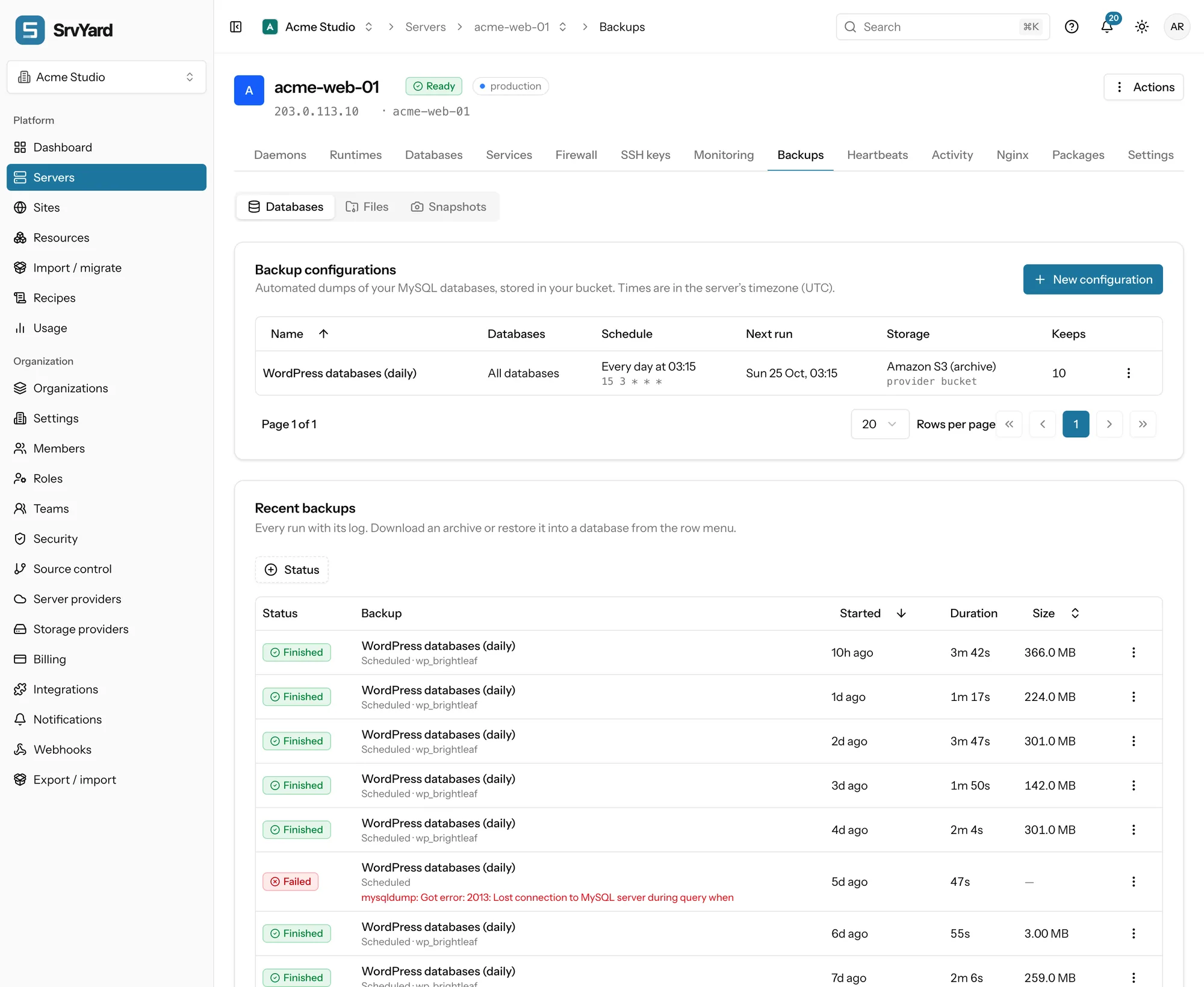Open row menu for the Failed backup
The image size is (1204, 987).
point(1134,882)
